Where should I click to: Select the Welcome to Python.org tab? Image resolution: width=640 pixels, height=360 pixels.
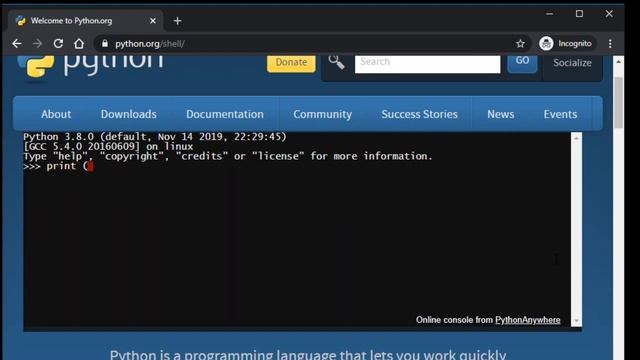(x=86, y=21)
